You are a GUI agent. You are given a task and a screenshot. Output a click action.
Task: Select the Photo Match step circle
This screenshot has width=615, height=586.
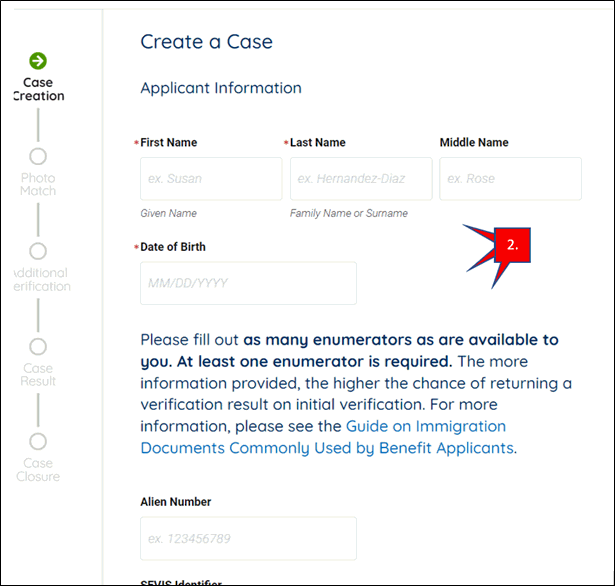(x=38, y=156)
